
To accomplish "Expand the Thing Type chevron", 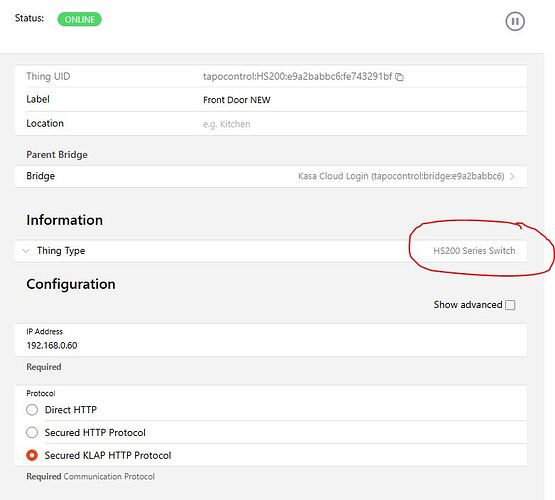I will tap(26, 251).
